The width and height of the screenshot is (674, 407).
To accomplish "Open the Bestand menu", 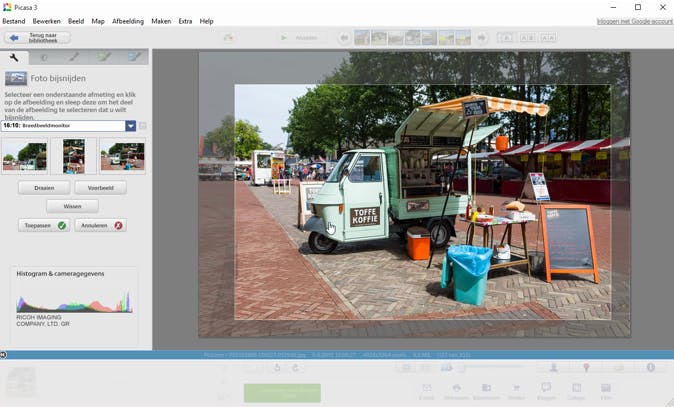I will coord(14,21).
